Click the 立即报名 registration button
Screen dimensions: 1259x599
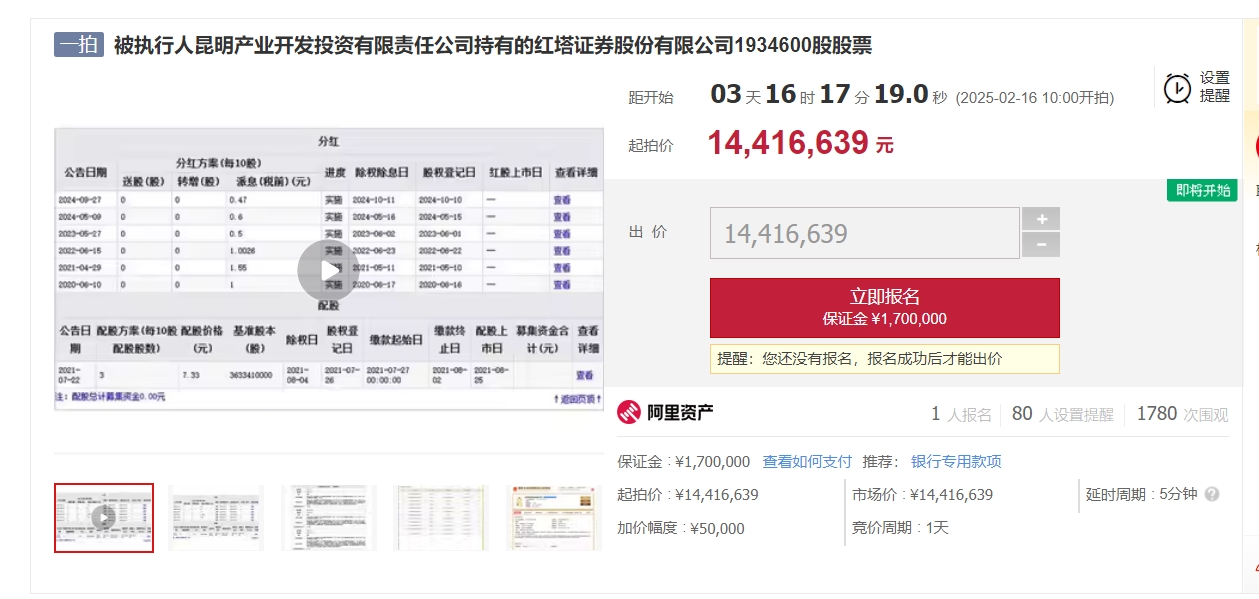[x=884, y=308]
